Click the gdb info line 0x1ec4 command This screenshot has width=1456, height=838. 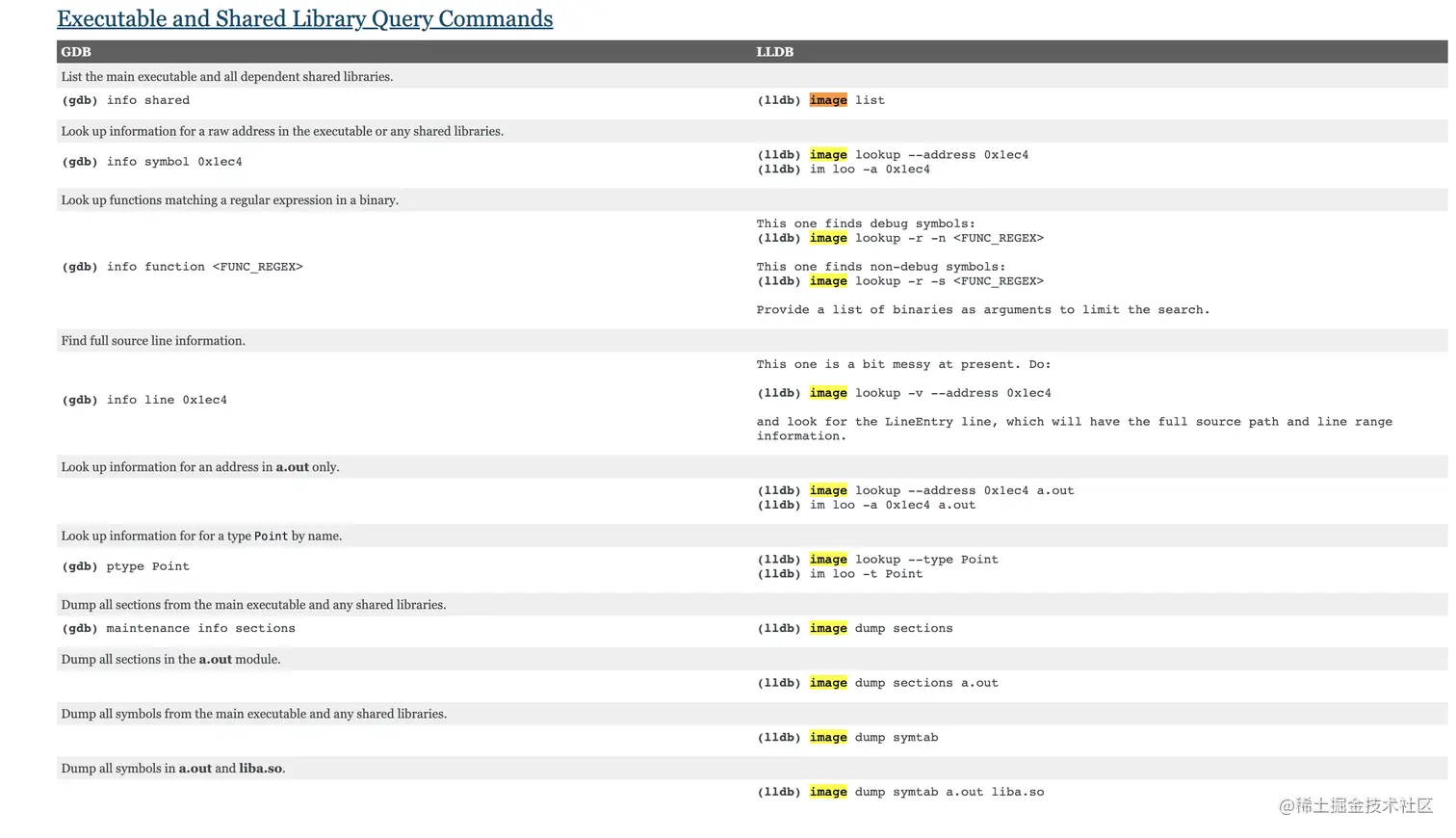click(x=144, y=400)
